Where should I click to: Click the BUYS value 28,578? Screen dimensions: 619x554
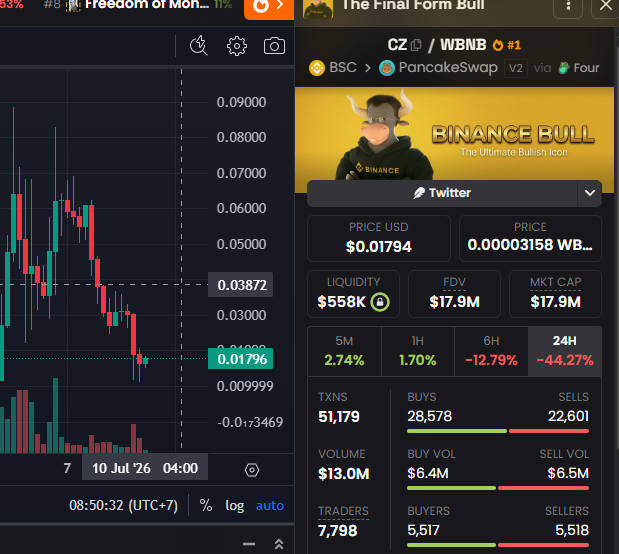click(x=430, y=416)
